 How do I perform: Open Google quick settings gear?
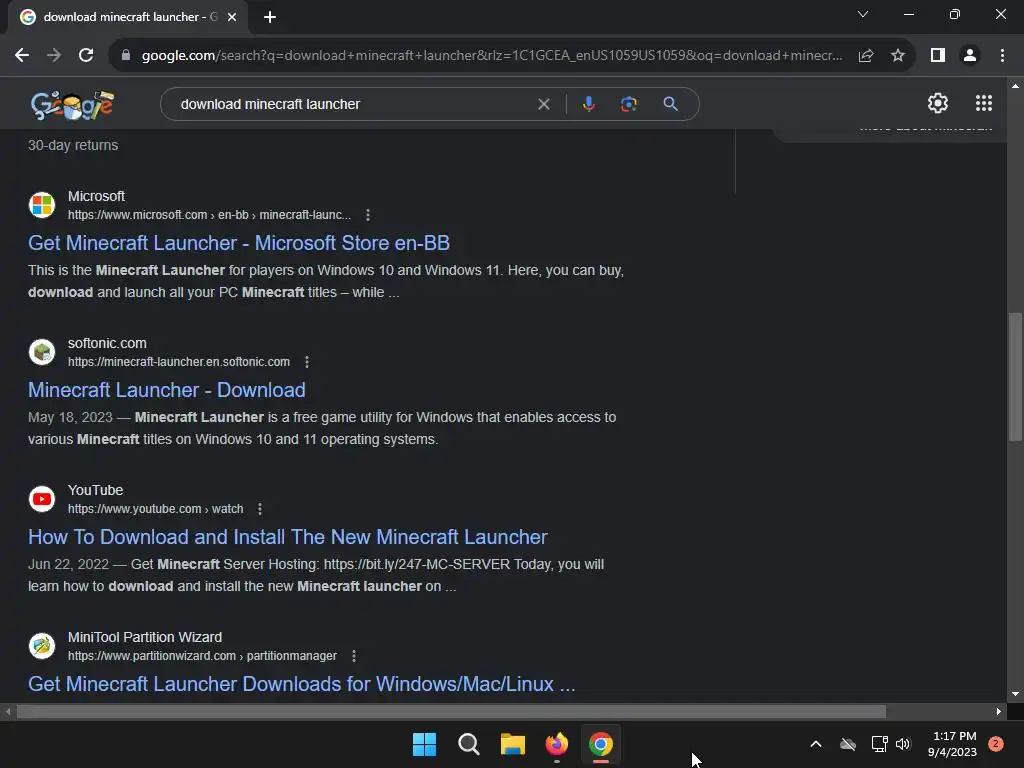coord(938,103)
